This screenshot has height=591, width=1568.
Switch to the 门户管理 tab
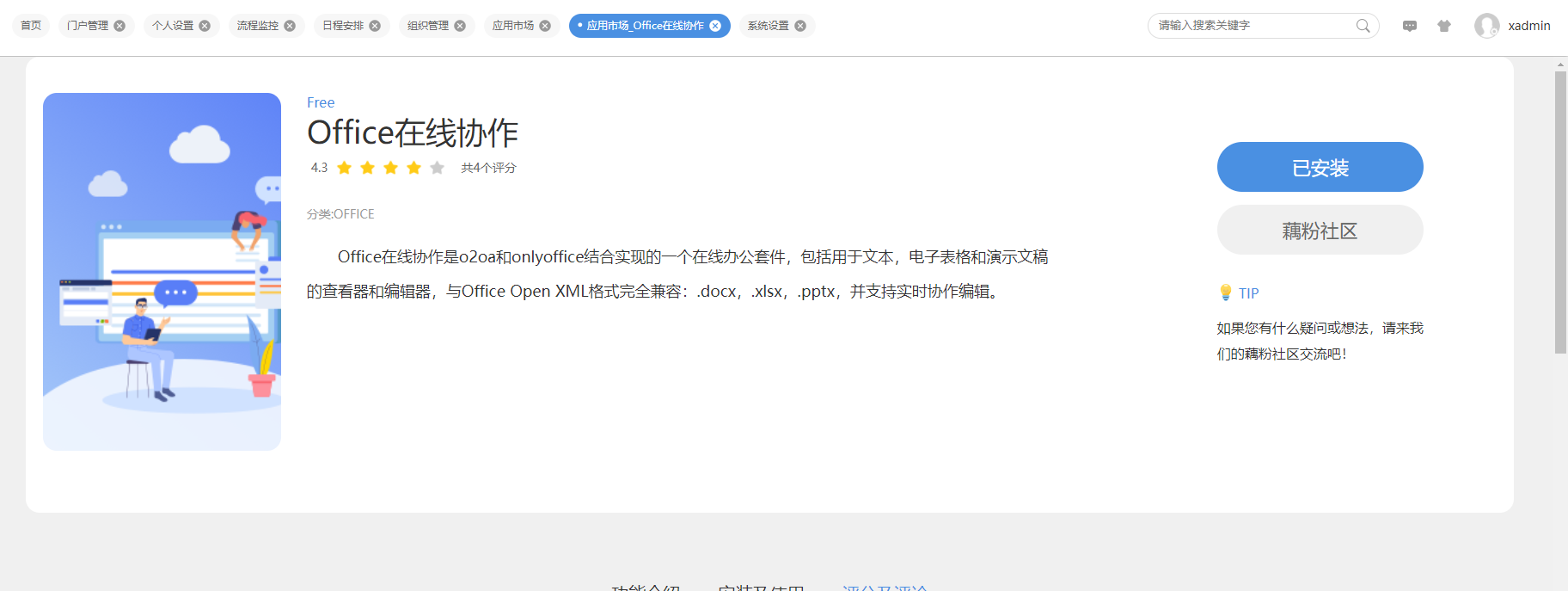point(88,26)
